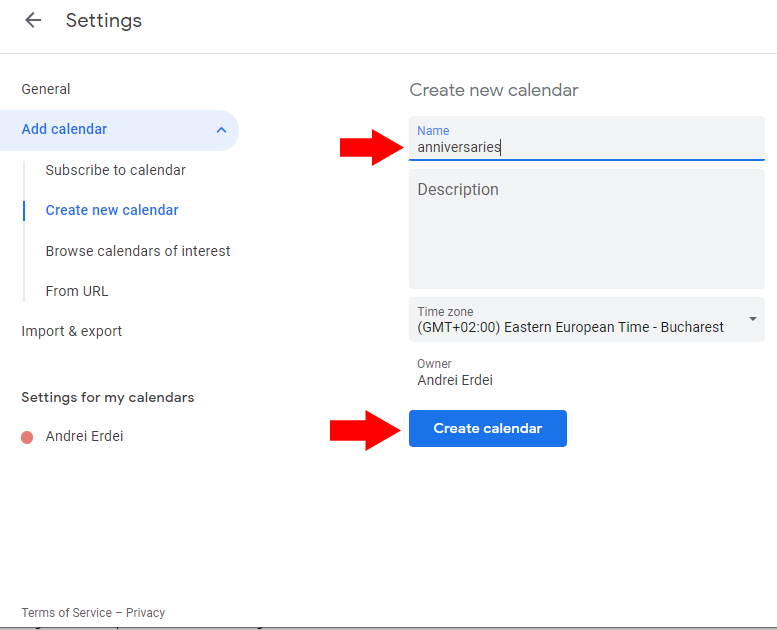Click the Name field containing anniversaries
The height and width of the screenshot is (630, 777).
coord(586,147)
